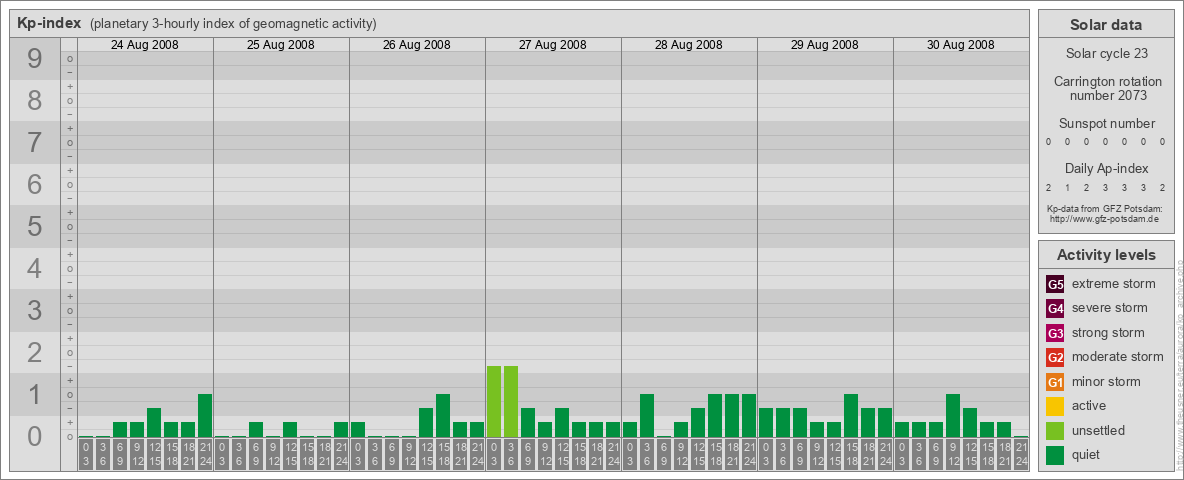Image resolution: width=1184 pixels, height=480 pixels.
Task: Click the 26 Aug 15-18h quiet bar
Action: point(443,415)
